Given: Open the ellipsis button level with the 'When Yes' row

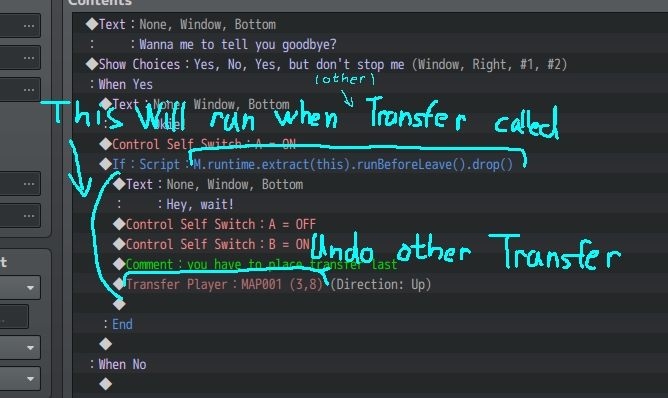Looking at the screenshot, I should click(20, 89).
